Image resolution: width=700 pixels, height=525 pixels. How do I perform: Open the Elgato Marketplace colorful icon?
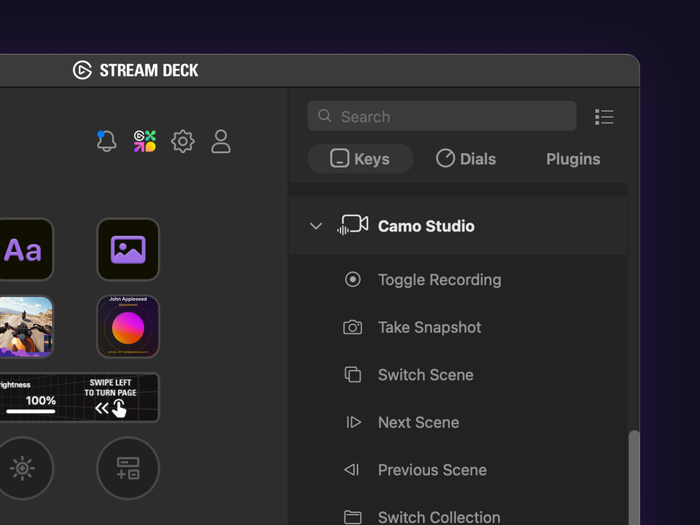tap(145, 141)
